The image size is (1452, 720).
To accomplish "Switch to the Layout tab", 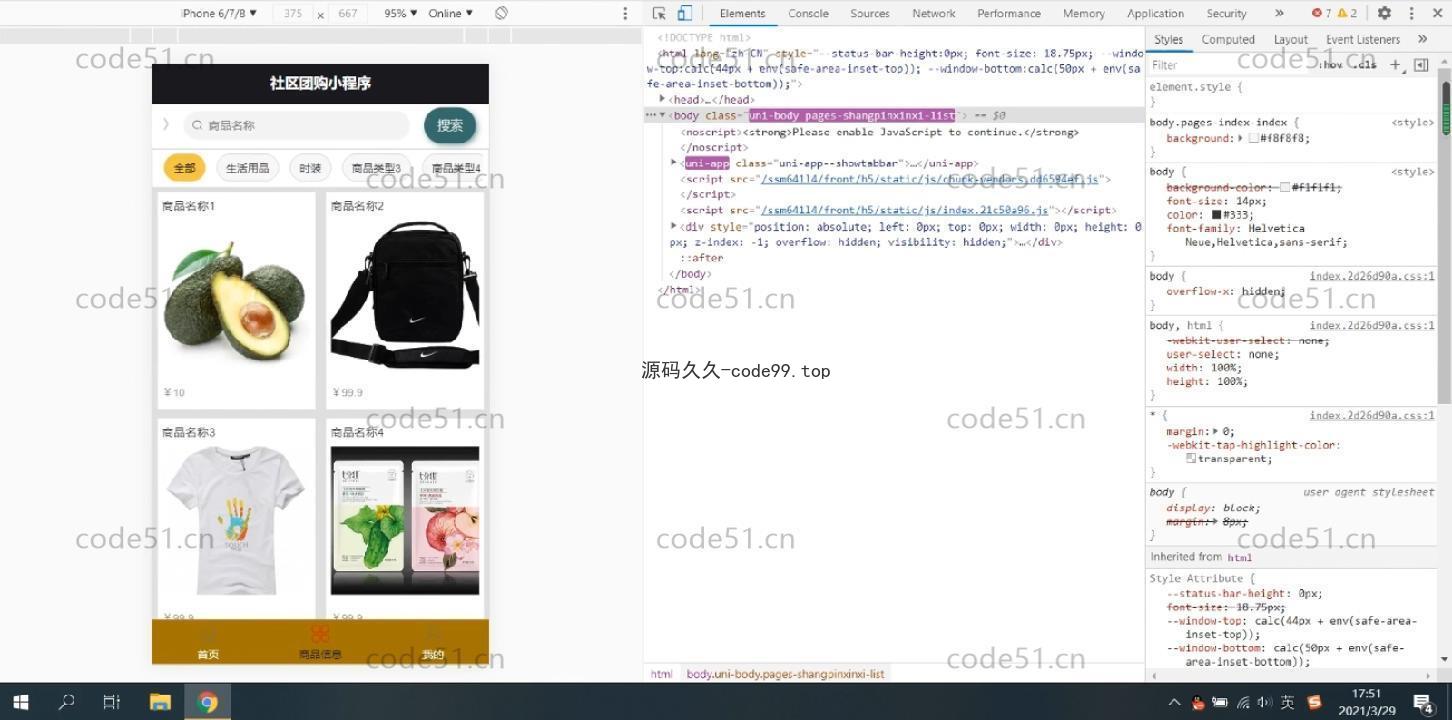I will pyautogui.click(x=1290, y=39).
